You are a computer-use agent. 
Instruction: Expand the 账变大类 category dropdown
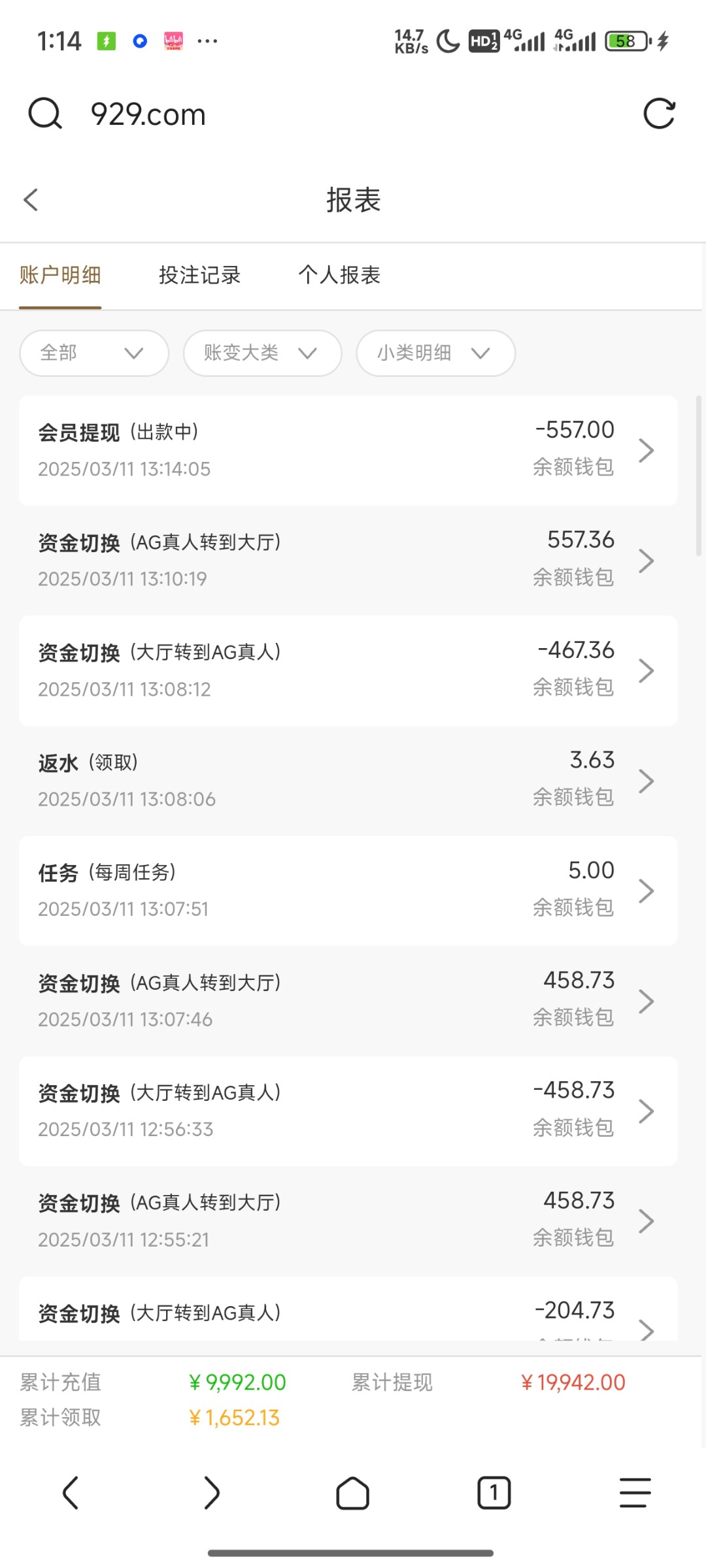tap(262, 353)
